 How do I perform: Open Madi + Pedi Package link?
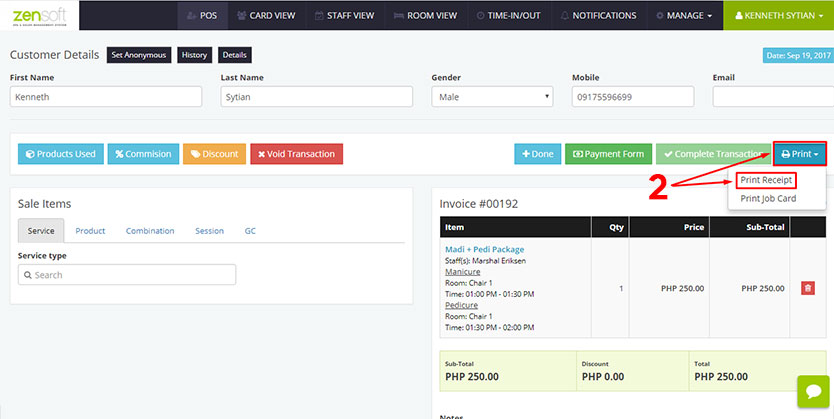click(x=484, y=249)
